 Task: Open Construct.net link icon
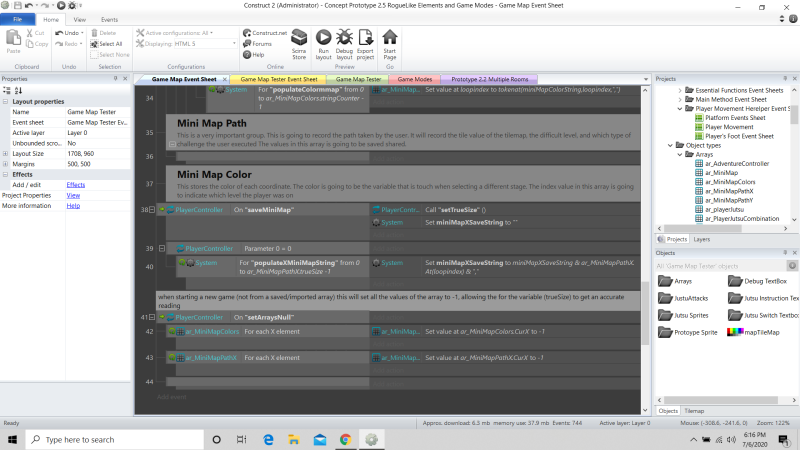[x=247, y=33]
